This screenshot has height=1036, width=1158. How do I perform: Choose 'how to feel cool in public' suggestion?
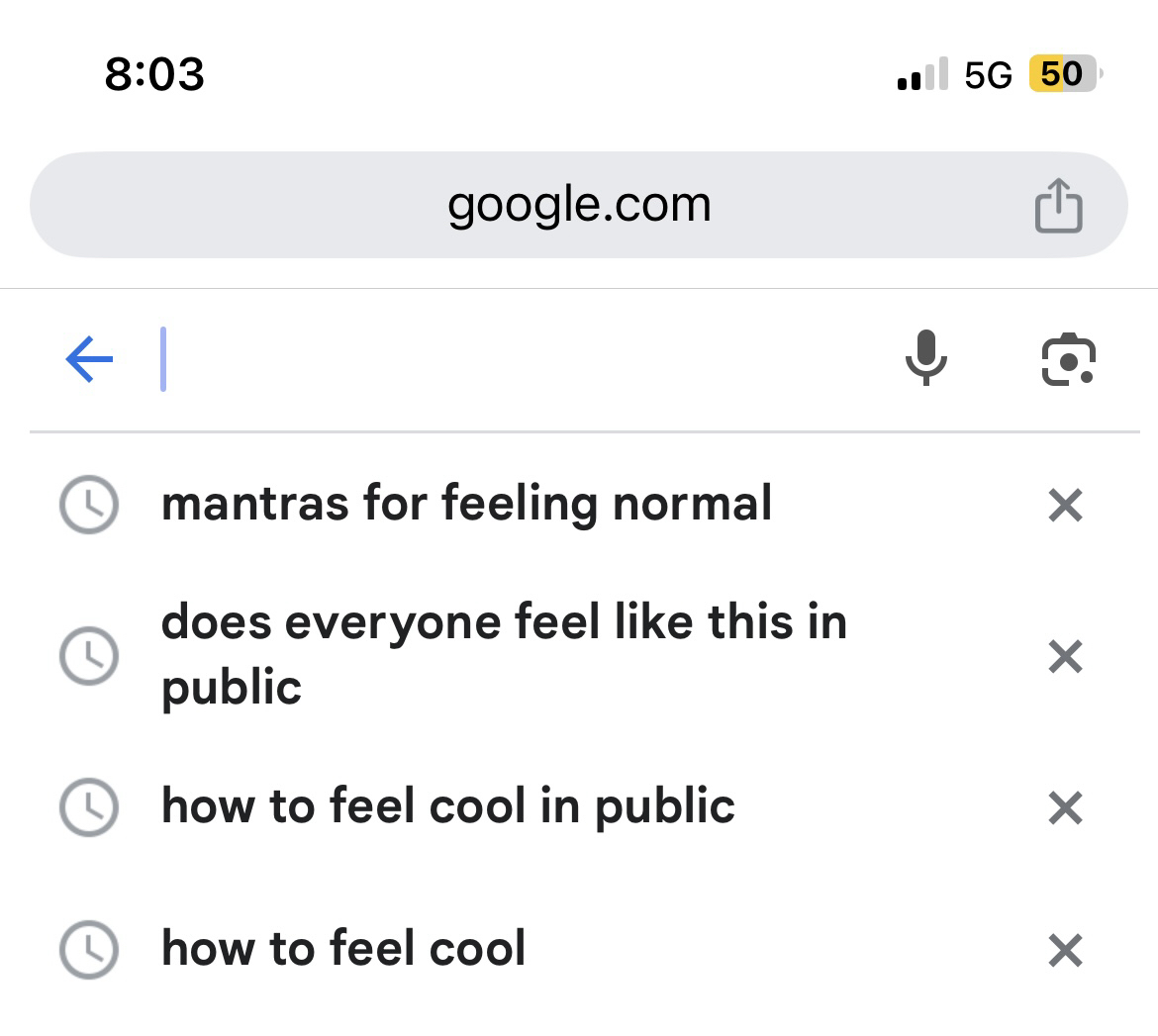447,806
